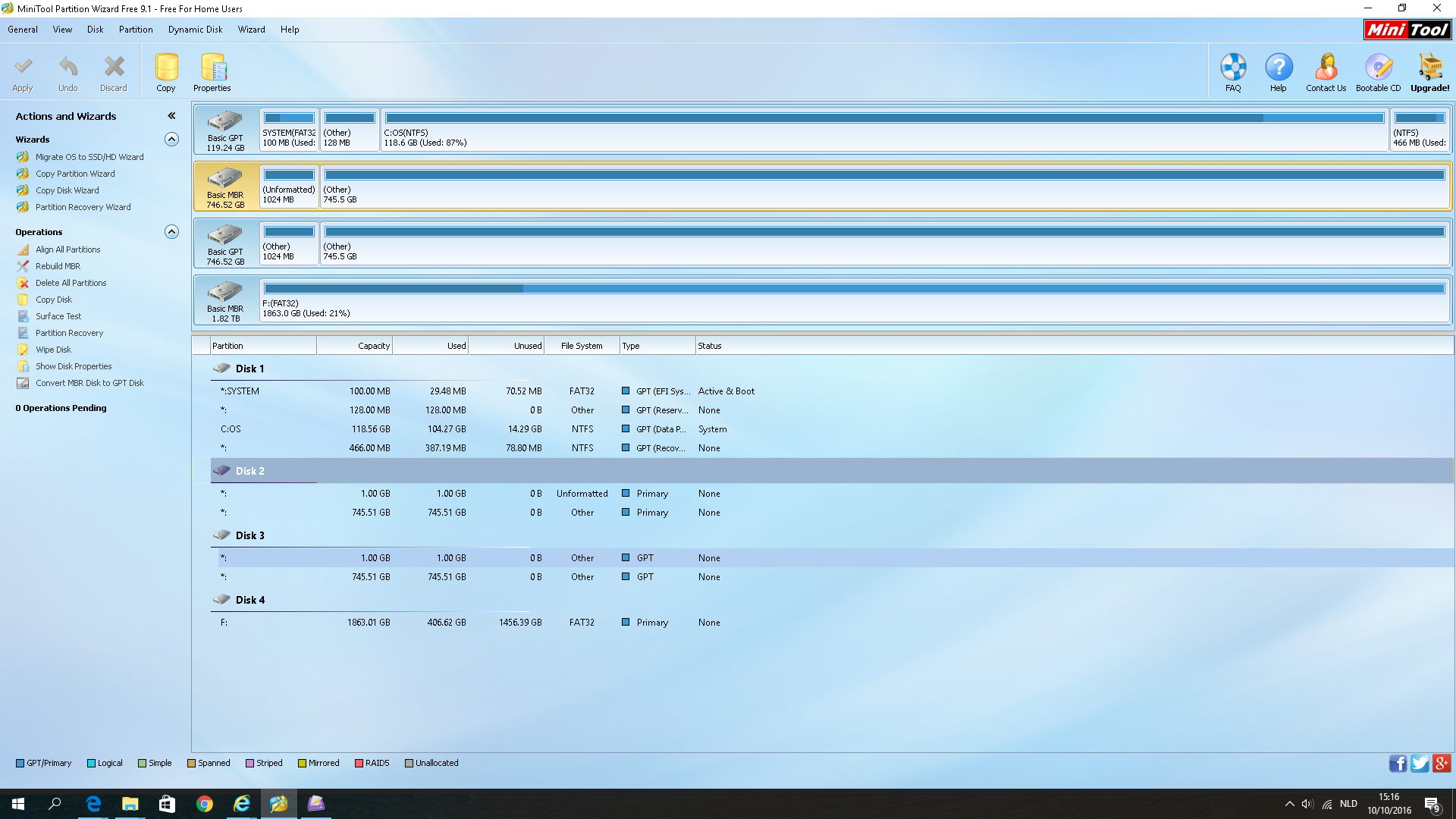Select the Disk 3 row in list
This screenshot has height=819, width=1456.
(249, 535)
